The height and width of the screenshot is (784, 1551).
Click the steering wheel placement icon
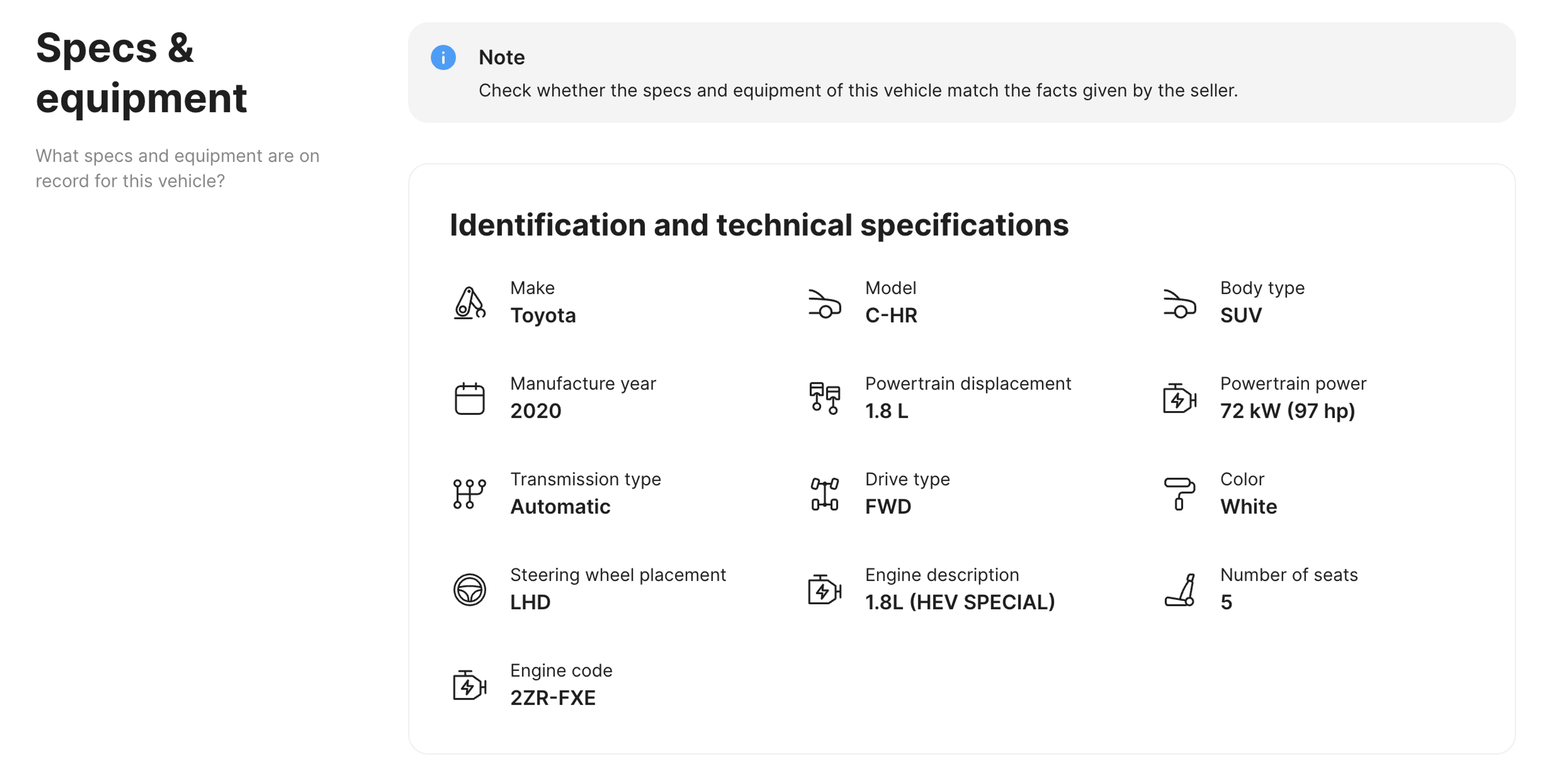469,590
